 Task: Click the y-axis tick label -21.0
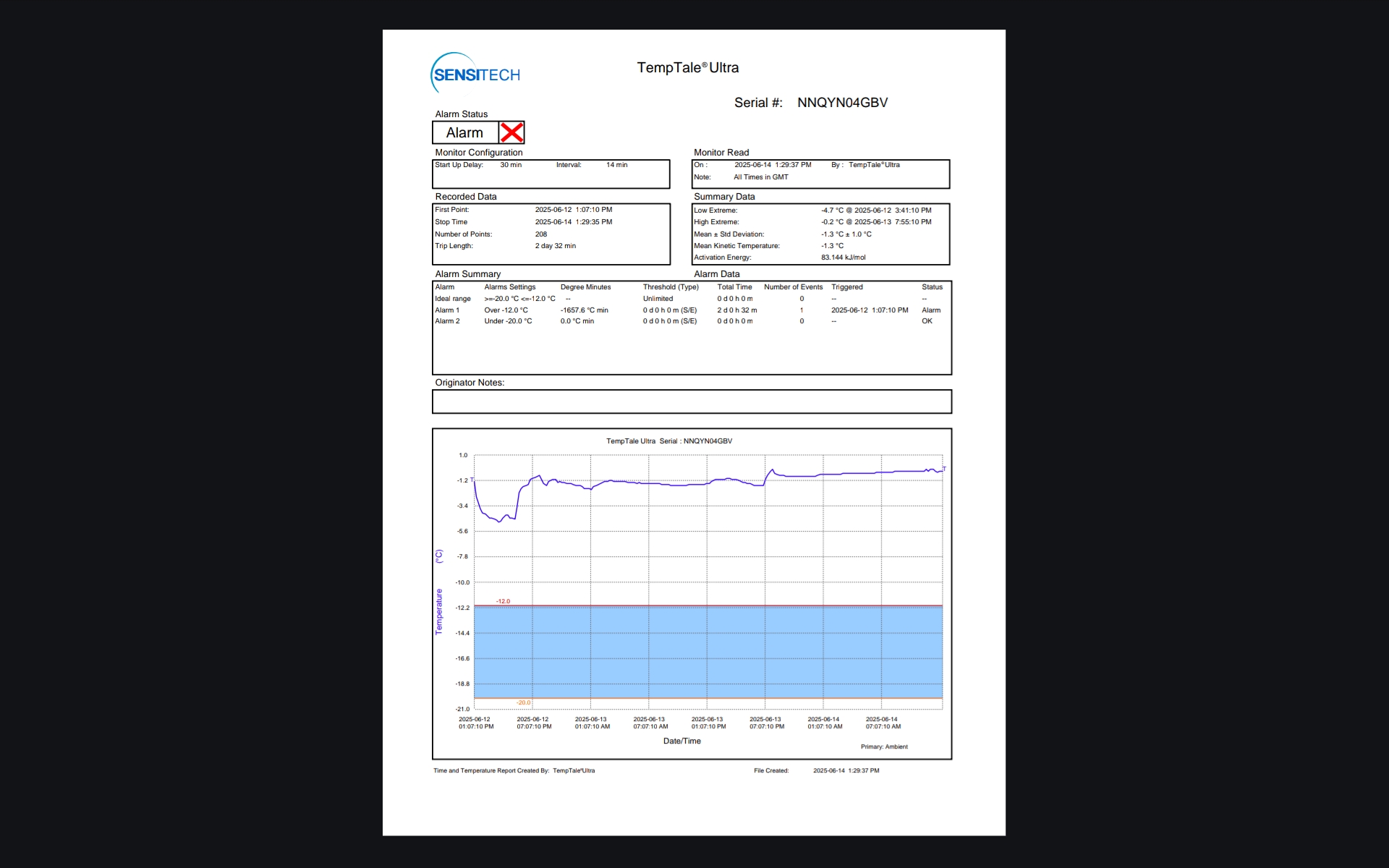(462, 710)
